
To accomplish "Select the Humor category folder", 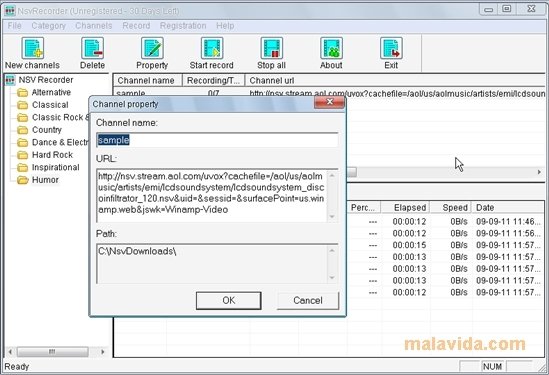I will pos(45,180).
